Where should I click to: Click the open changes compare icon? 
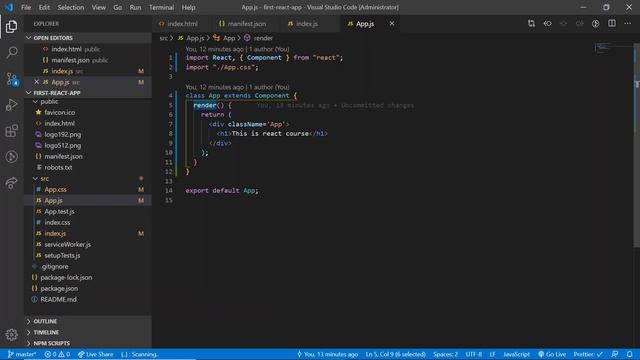pyautogui.click(x=531, y=24)
